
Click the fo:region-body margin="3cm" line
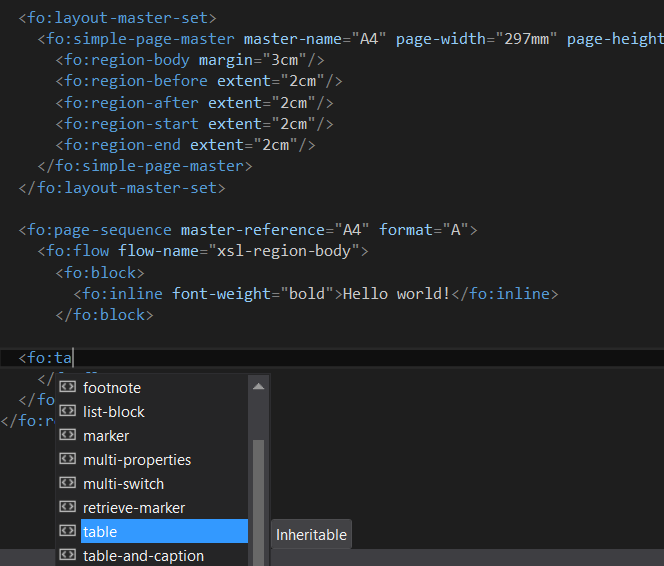tap(190, 61)
